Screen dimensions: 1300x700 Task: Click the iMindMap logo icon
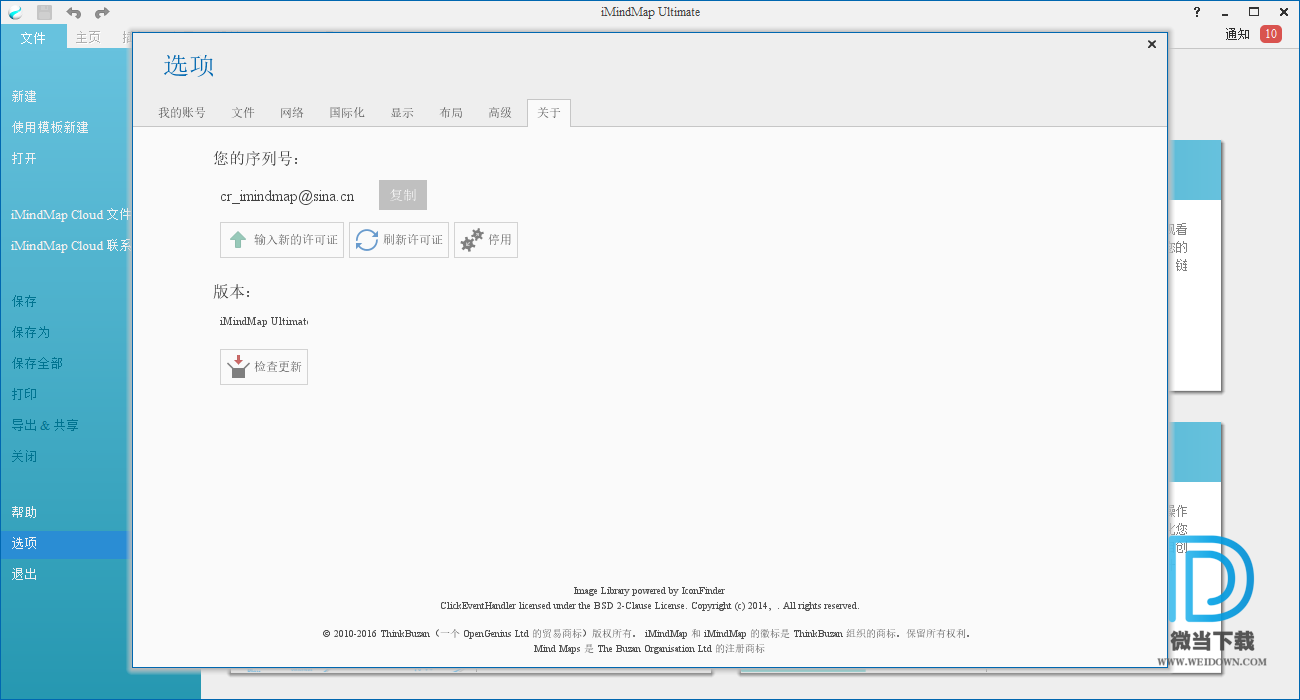pos(15,12)
